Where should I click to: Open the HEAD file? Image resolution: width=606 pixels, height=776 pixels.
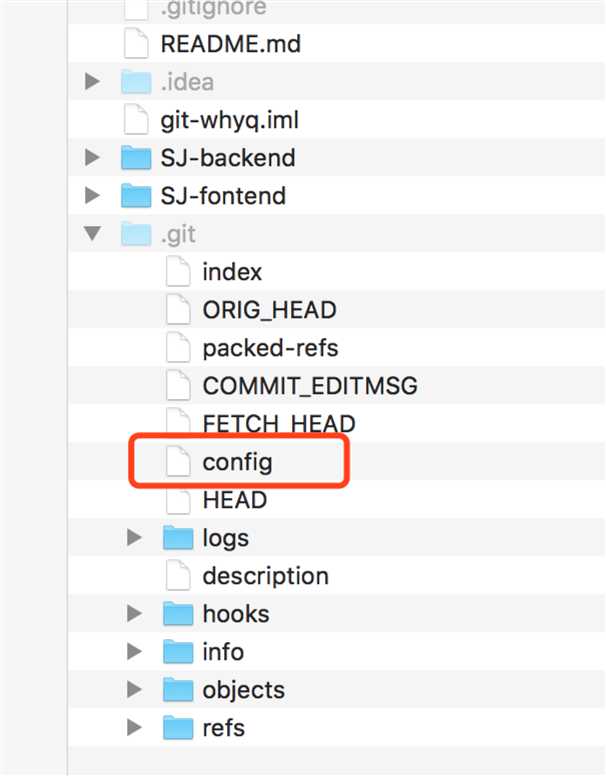pyautogui.click(x=234, y=500)
